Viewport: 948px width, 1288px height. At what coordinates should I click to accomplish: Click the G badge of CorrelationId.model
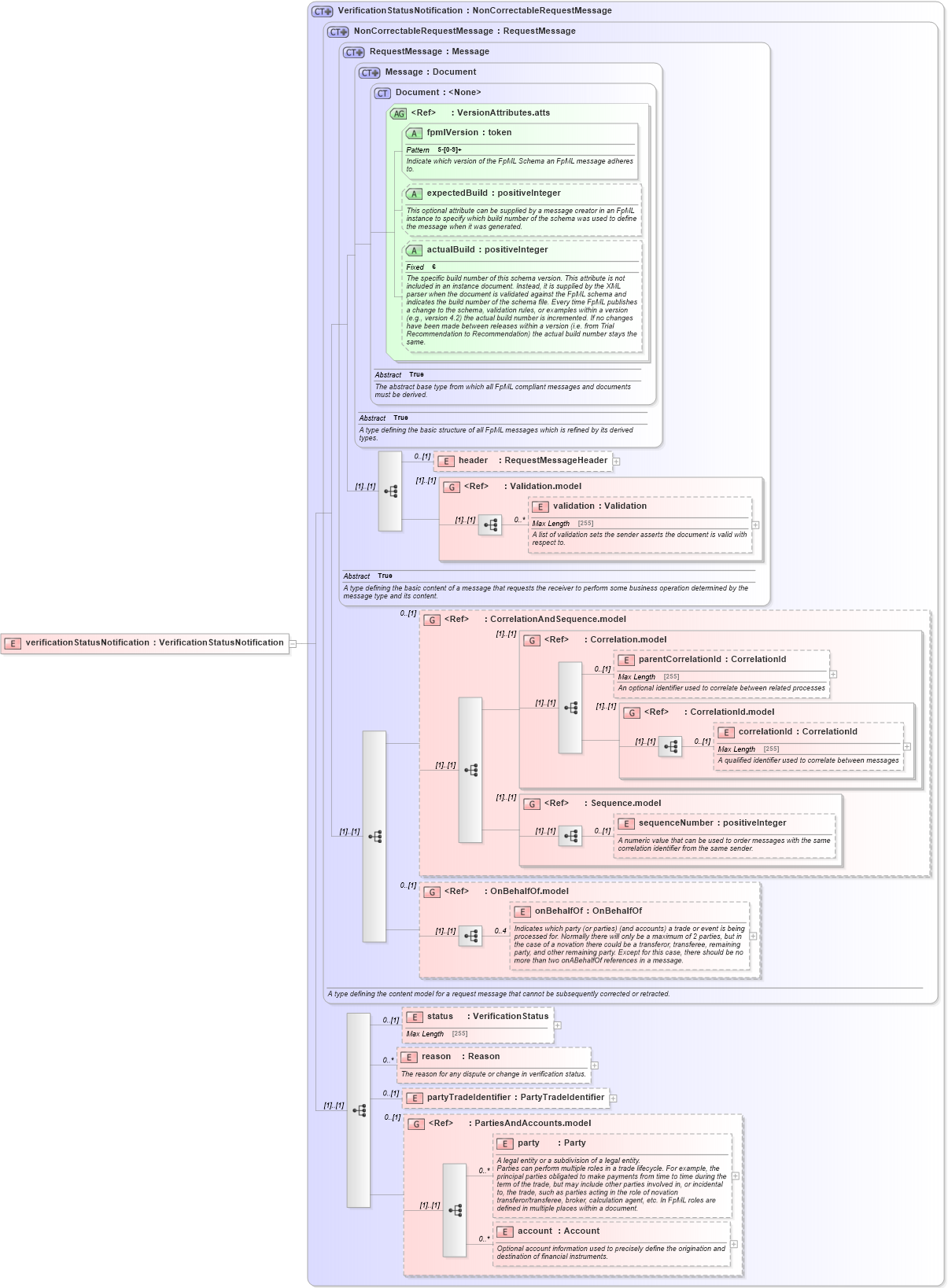point(632,712)
